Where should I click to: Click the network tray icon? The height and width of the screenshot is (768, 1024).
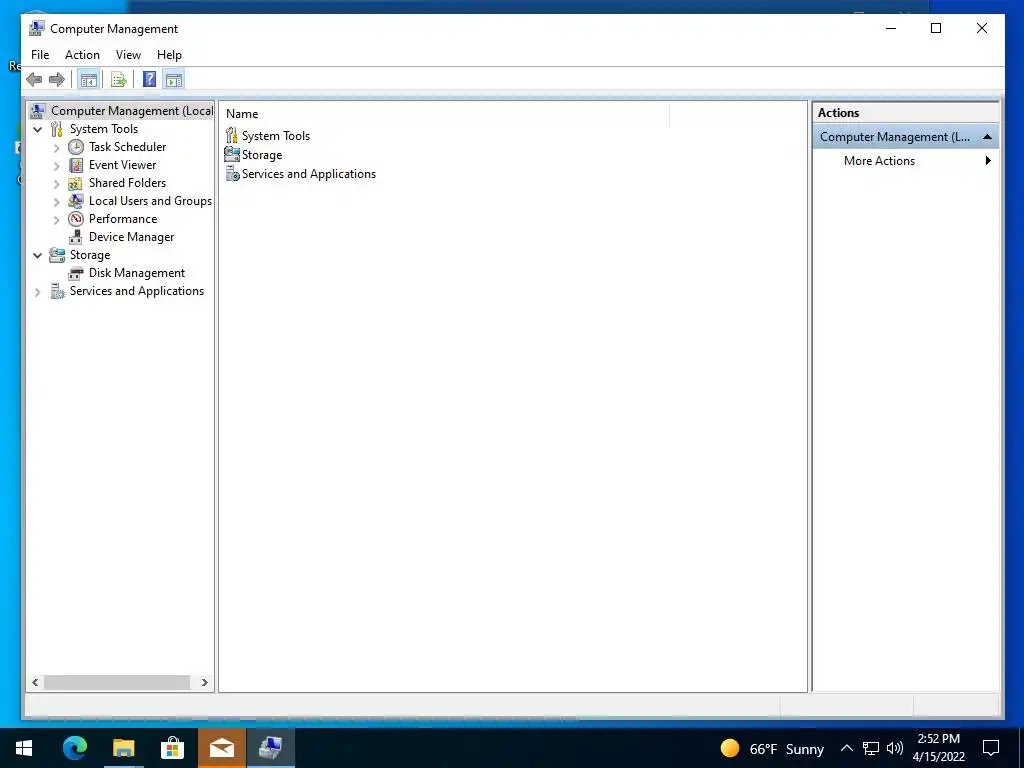pyautogui.click(x=871, y=748)
